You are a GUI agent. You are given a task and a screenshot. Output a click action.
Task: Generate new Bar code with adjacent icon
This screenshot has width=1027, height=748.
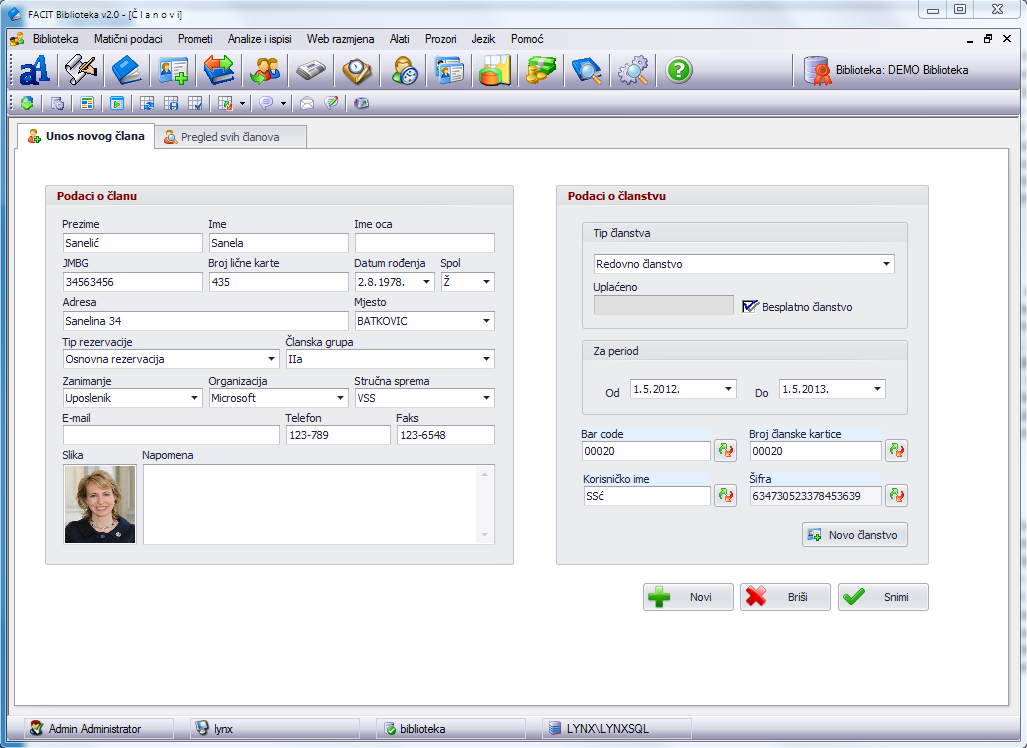click(x=725, y=451)
